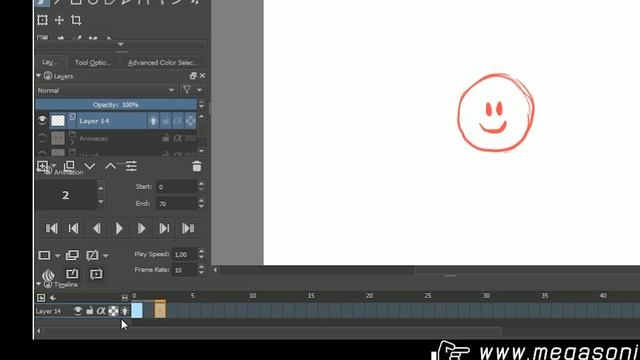Open remove frame dropdown arrow
Viewport: 640px width, 360px height.
pos(106,256)
